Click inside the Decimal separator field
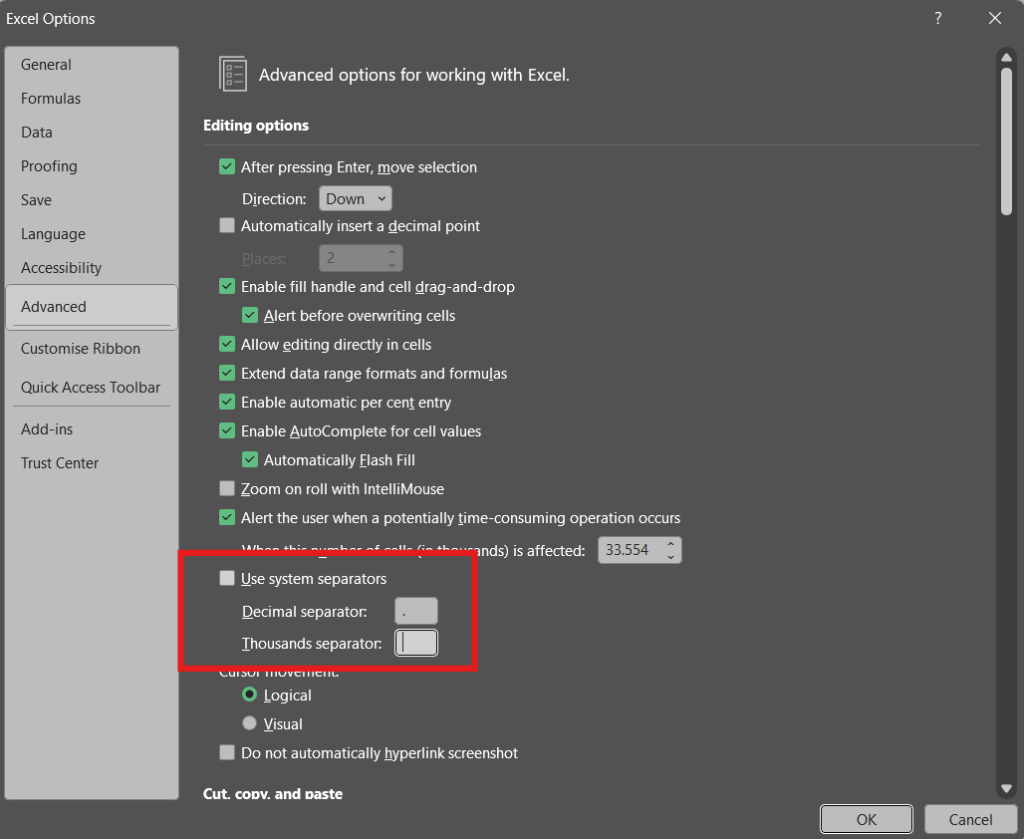 tap(416, 611)
